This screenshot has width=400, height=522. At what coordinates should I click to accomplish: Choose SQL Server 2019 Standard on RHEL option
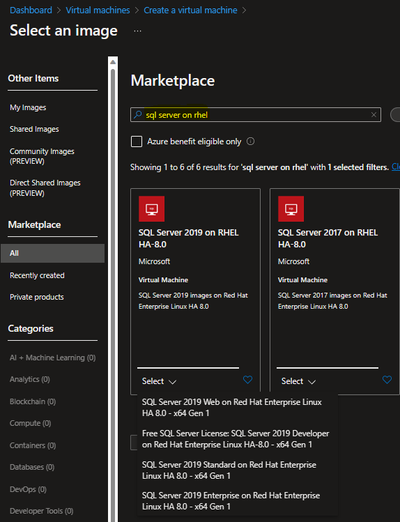tap(229, 470)
